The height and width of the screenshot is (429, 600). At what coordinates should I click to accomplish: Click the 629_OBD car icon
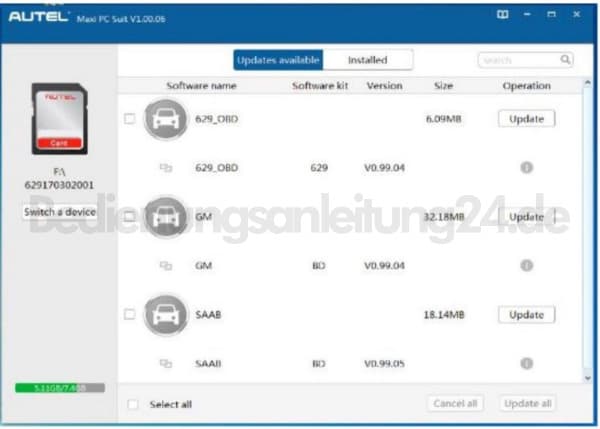click(x=166, y=119)
